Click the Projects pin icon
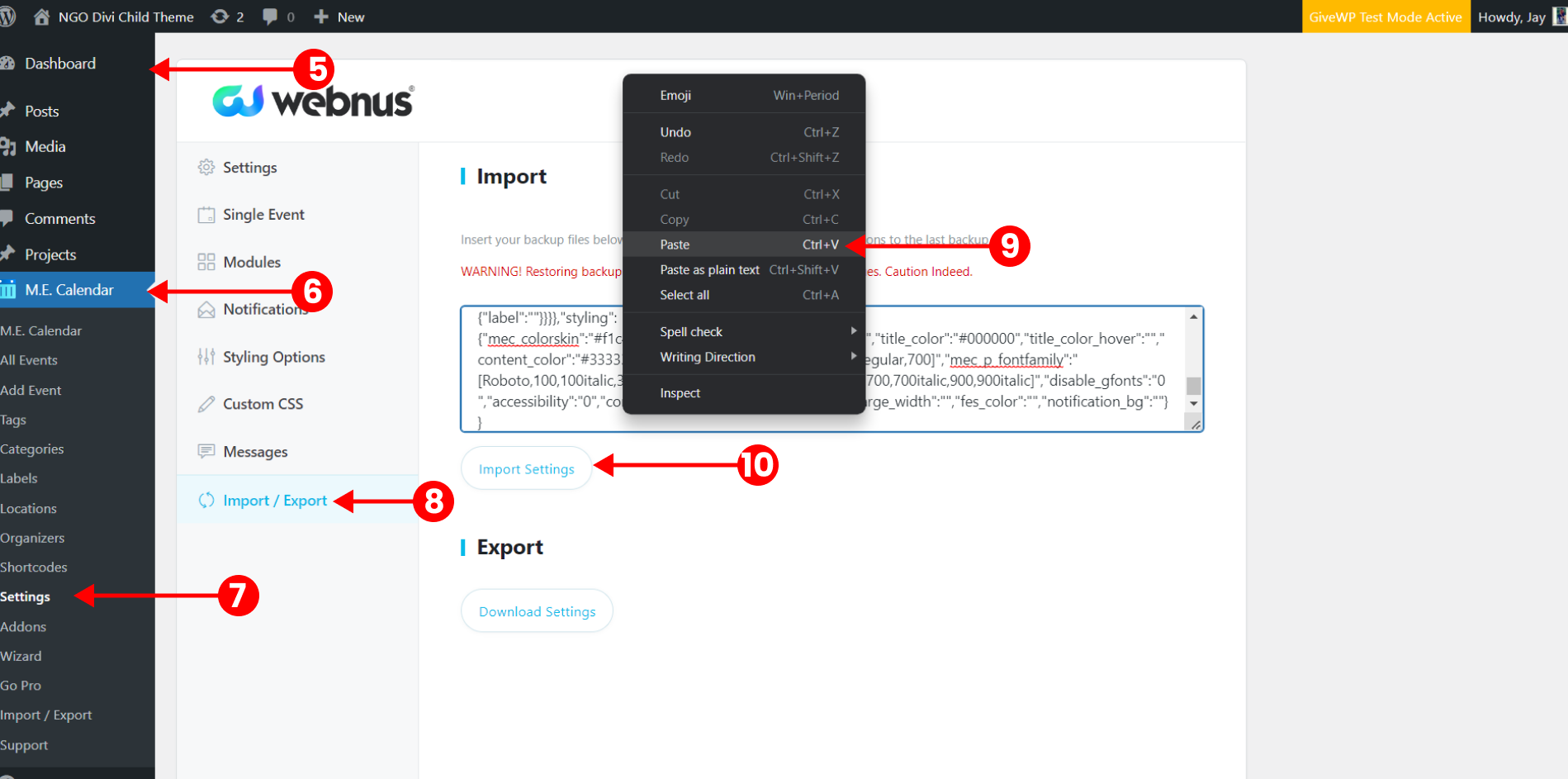1568x779 pixels. pyautogui.click(x=7, y=254)
